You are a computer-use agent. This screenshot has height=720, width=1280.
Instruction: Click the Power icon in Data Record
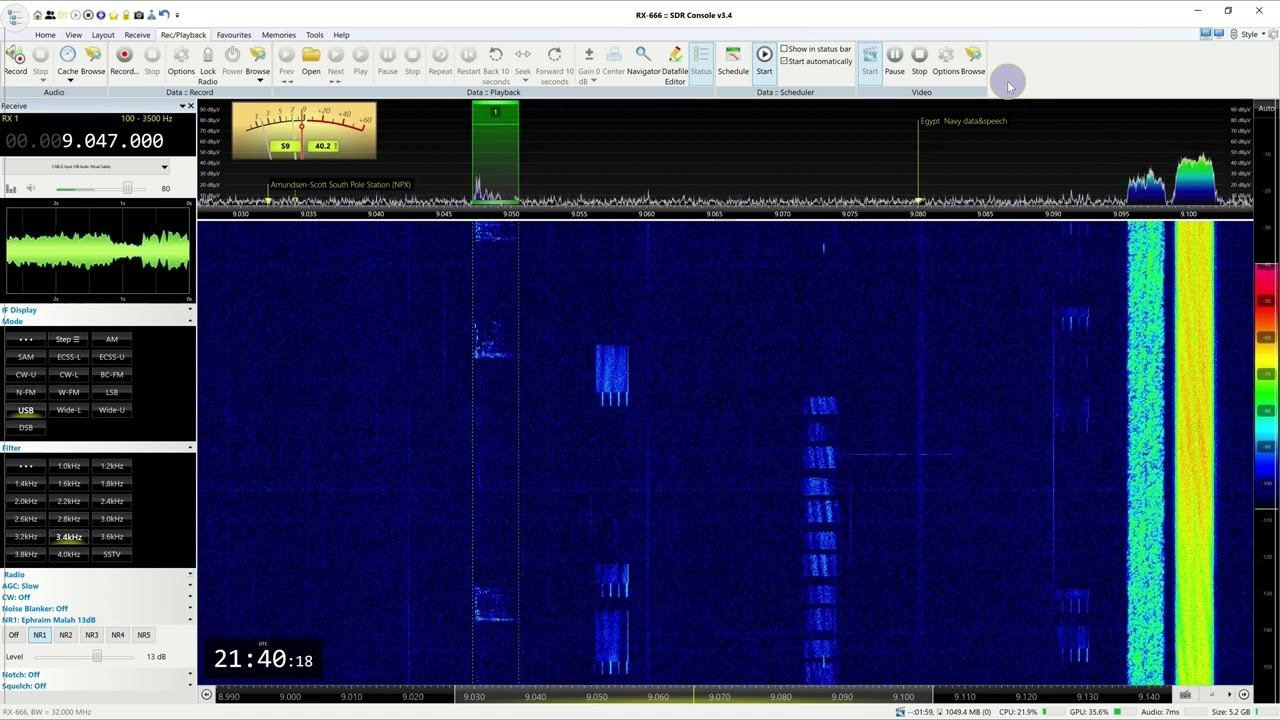click(x=232, y=60)
